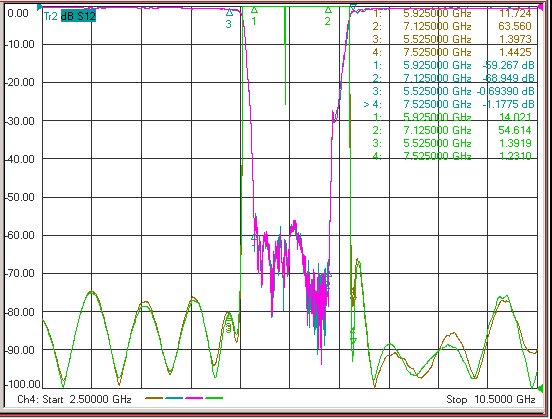The width and height of the screenshot is (552, 419).
Task: Click the green trace legend line
Action: pyautogui.click(x=214, y=398)
